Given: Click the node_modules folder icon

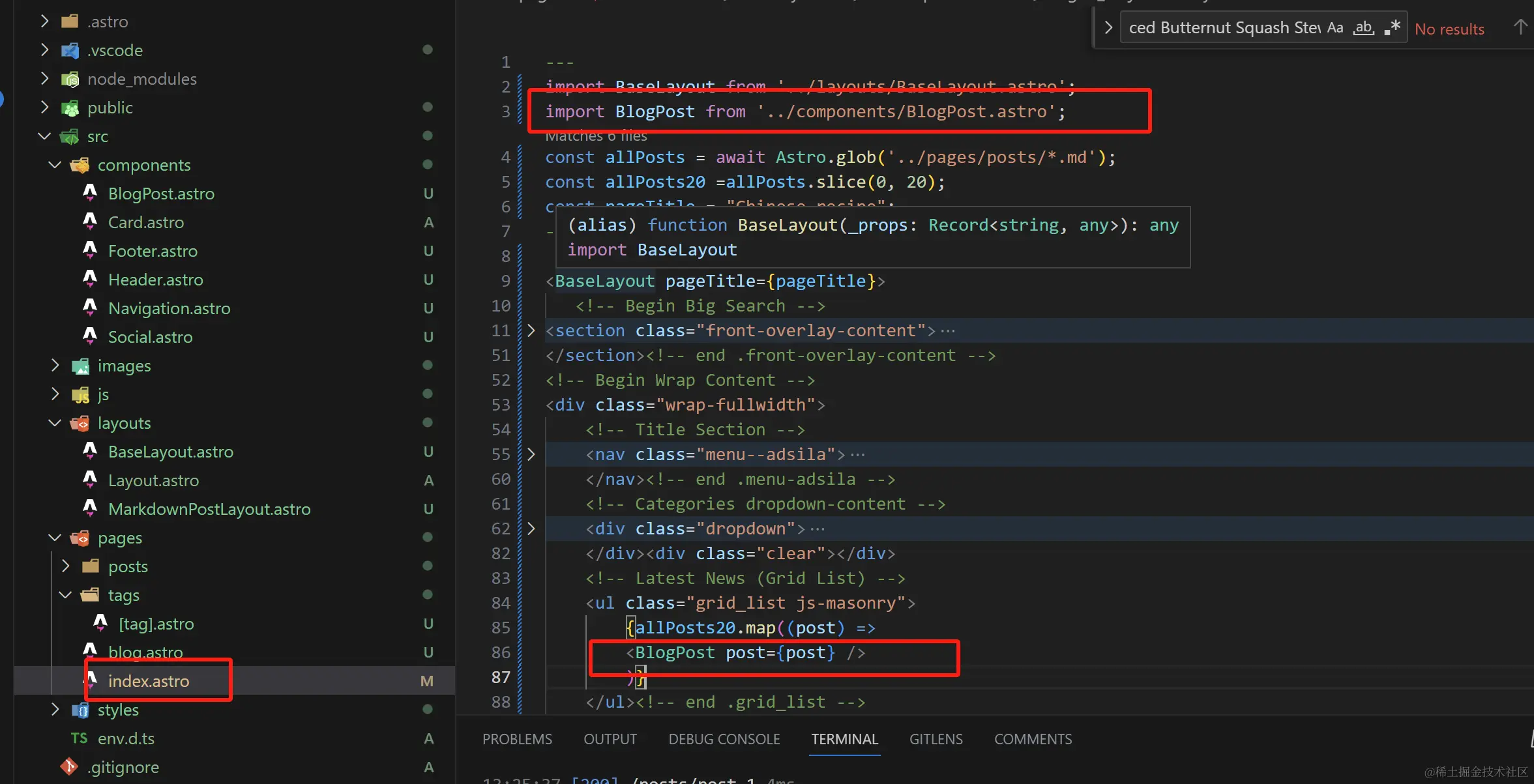Looking at the screenshot, I should (70, 79).
